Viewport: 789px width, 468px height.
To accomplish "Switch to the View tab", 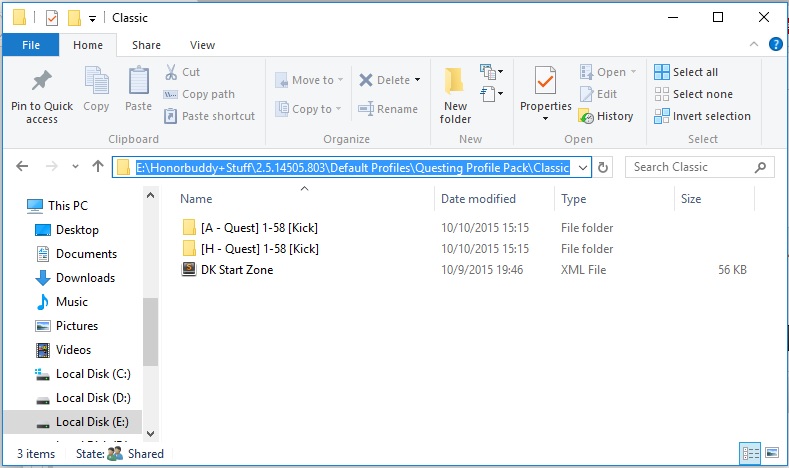I will pyautogui.click(x=202, y=45).
